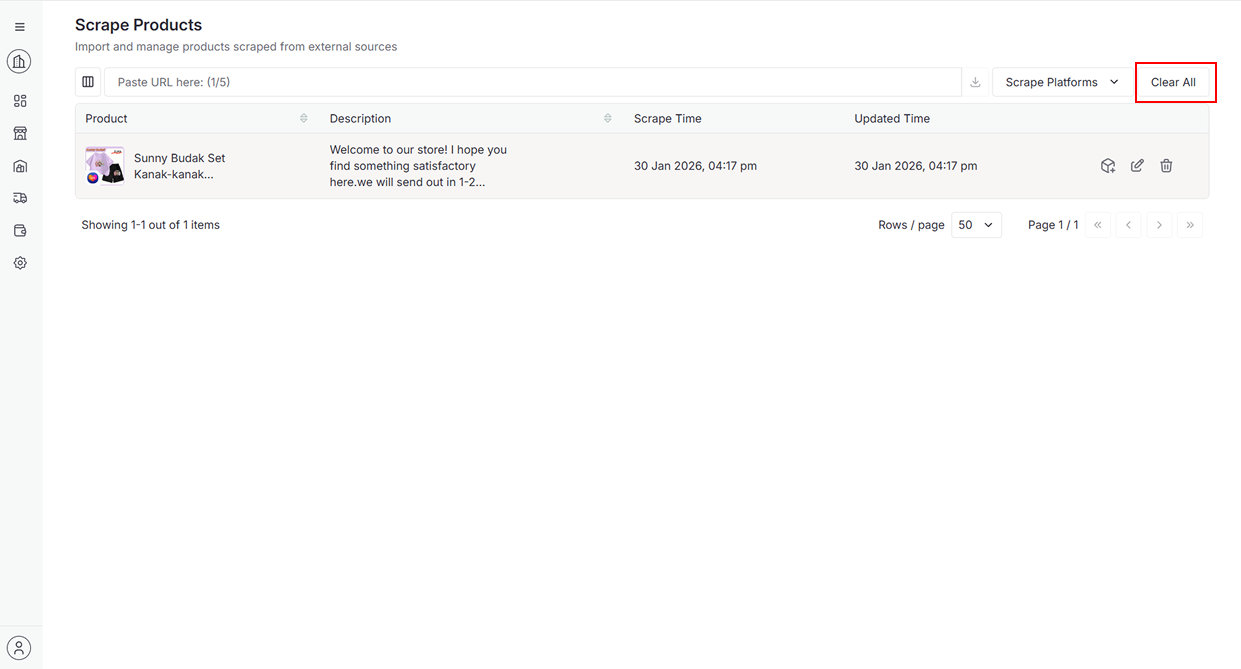The width and height of the screenshot is (1241, 669).
Task: Open the delivery truck icon in sidebar
Action: pyautogui.click(x=20, y=198)
